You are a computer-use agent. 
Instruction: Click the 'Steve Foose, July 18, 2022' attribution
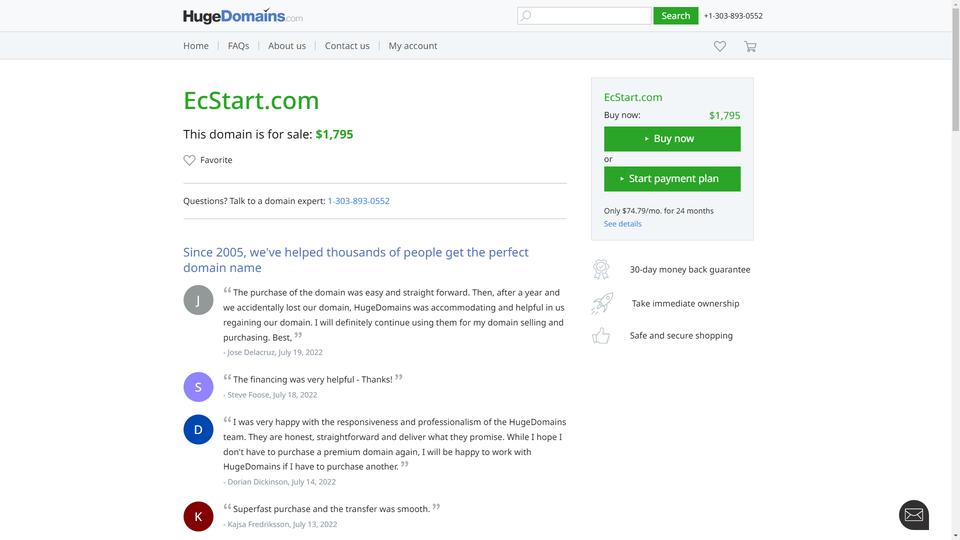272,395
